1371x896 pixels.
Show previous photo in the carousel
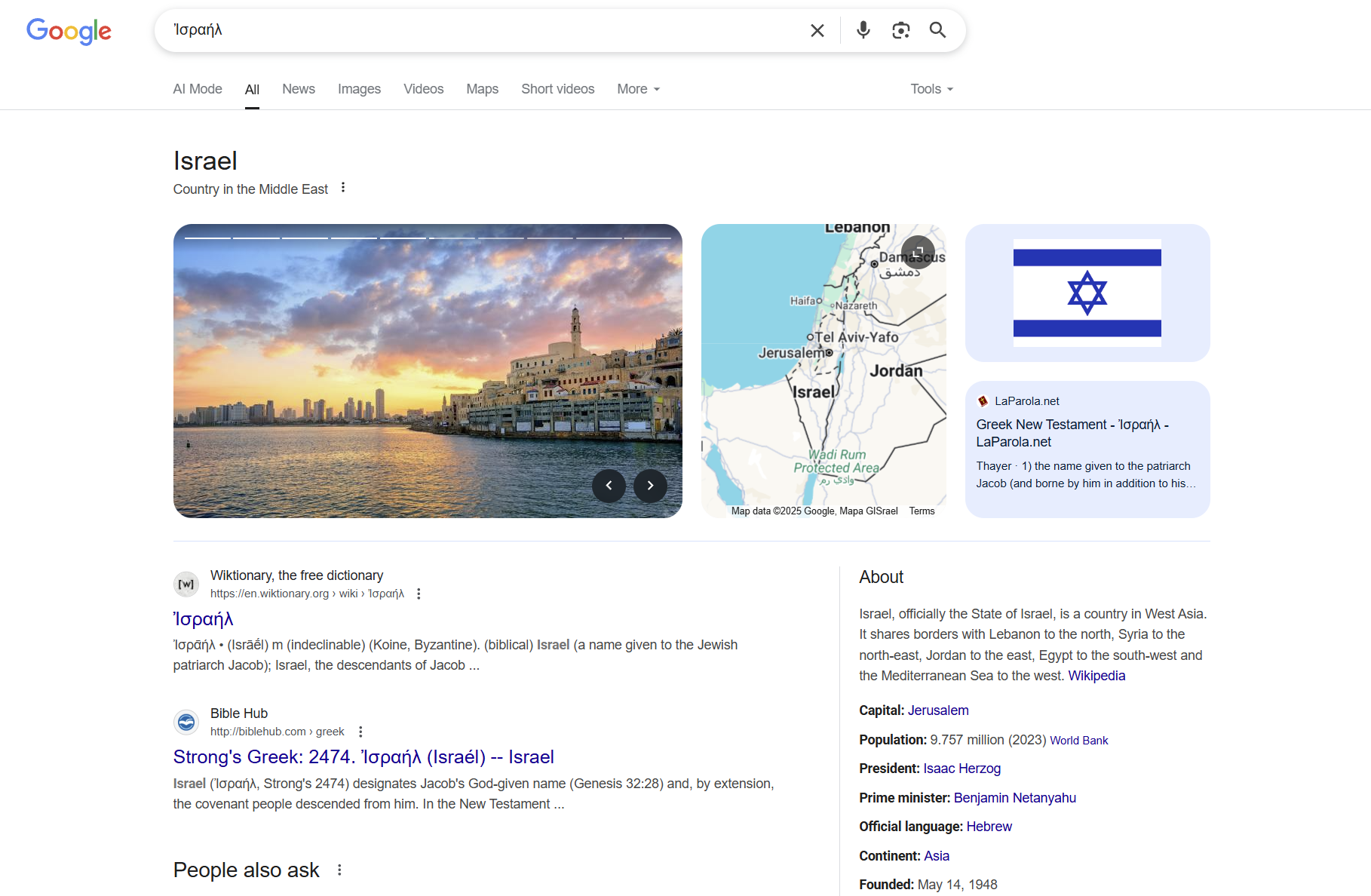tap(609, 486)
